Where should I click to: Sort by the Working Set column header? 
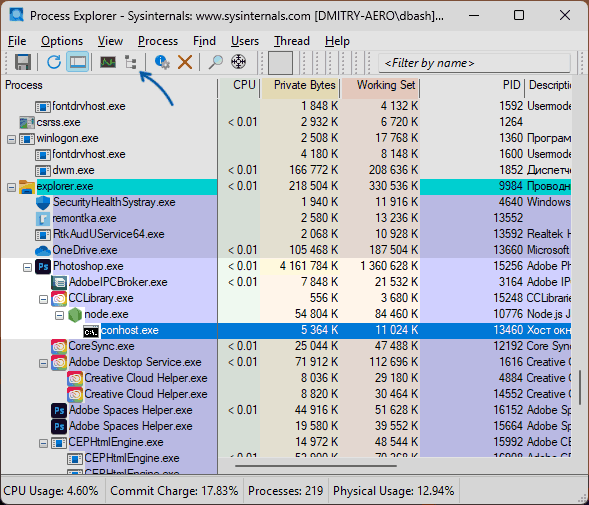380,85
